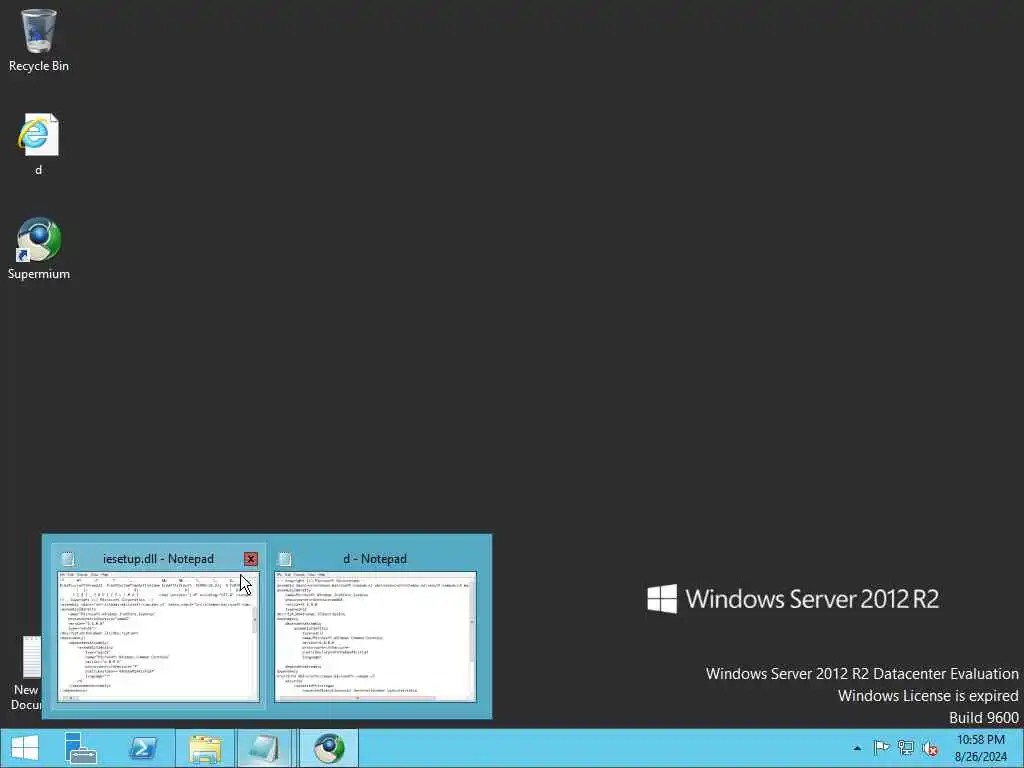
Task: Close the iesetup.dll Notepad preview
Action: (x=251, y=559)
